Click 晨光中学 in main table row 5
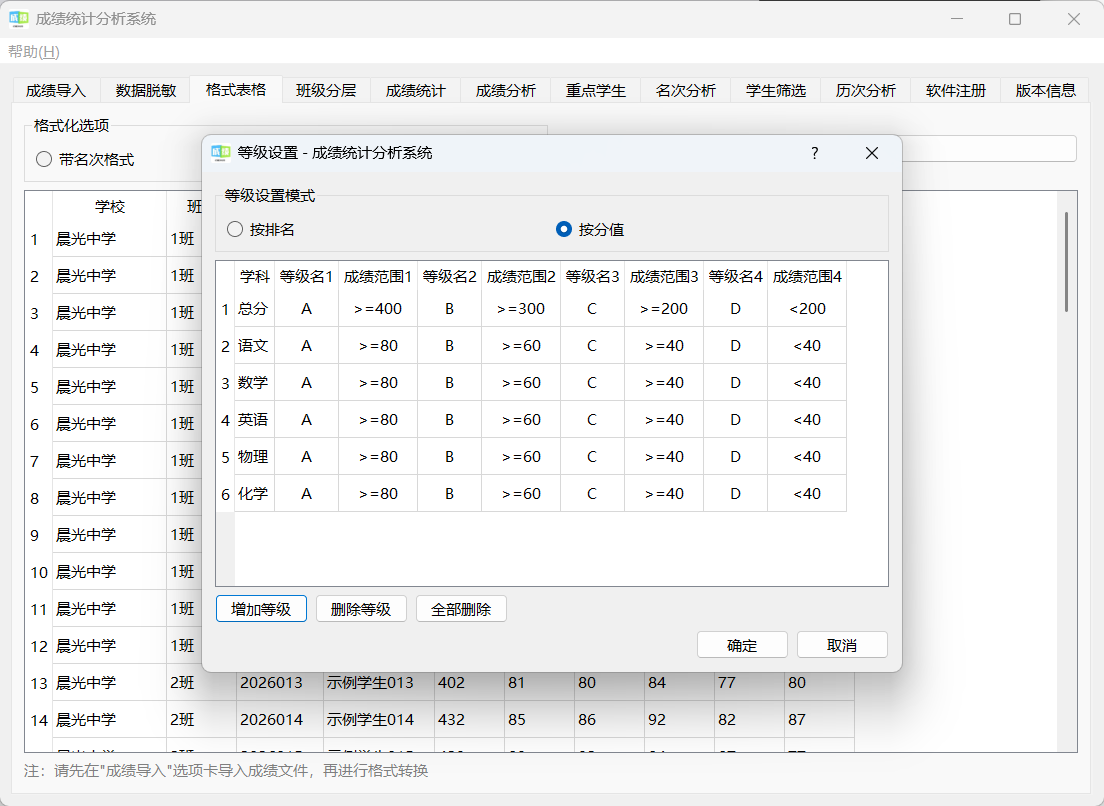 pyautogui.click(x=109, y=386)
